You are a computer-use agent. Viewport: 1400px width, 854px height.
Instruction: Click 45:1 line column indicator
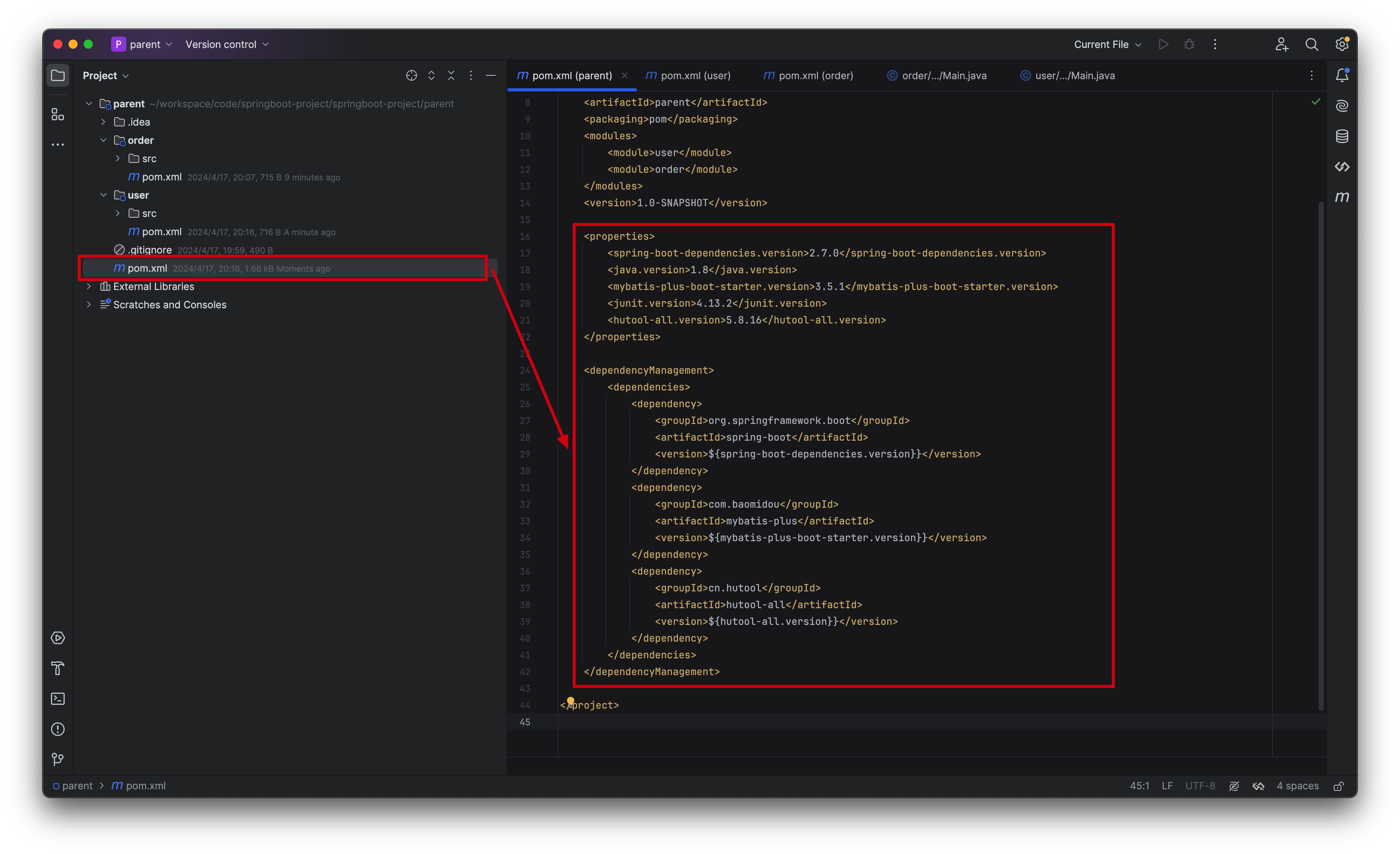1139,786
